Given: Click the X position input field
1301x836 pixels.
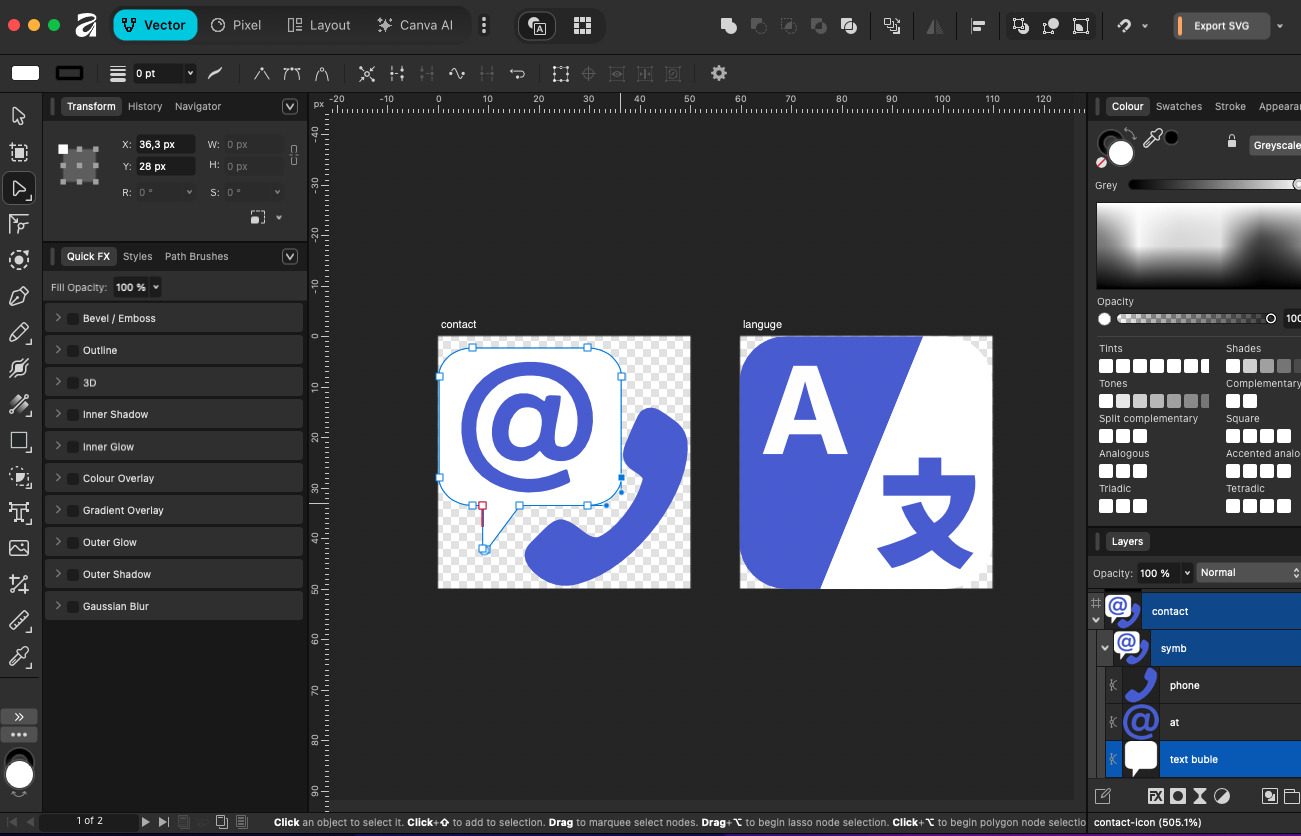Looking at the screenshot, I should (x=164, y=145).
